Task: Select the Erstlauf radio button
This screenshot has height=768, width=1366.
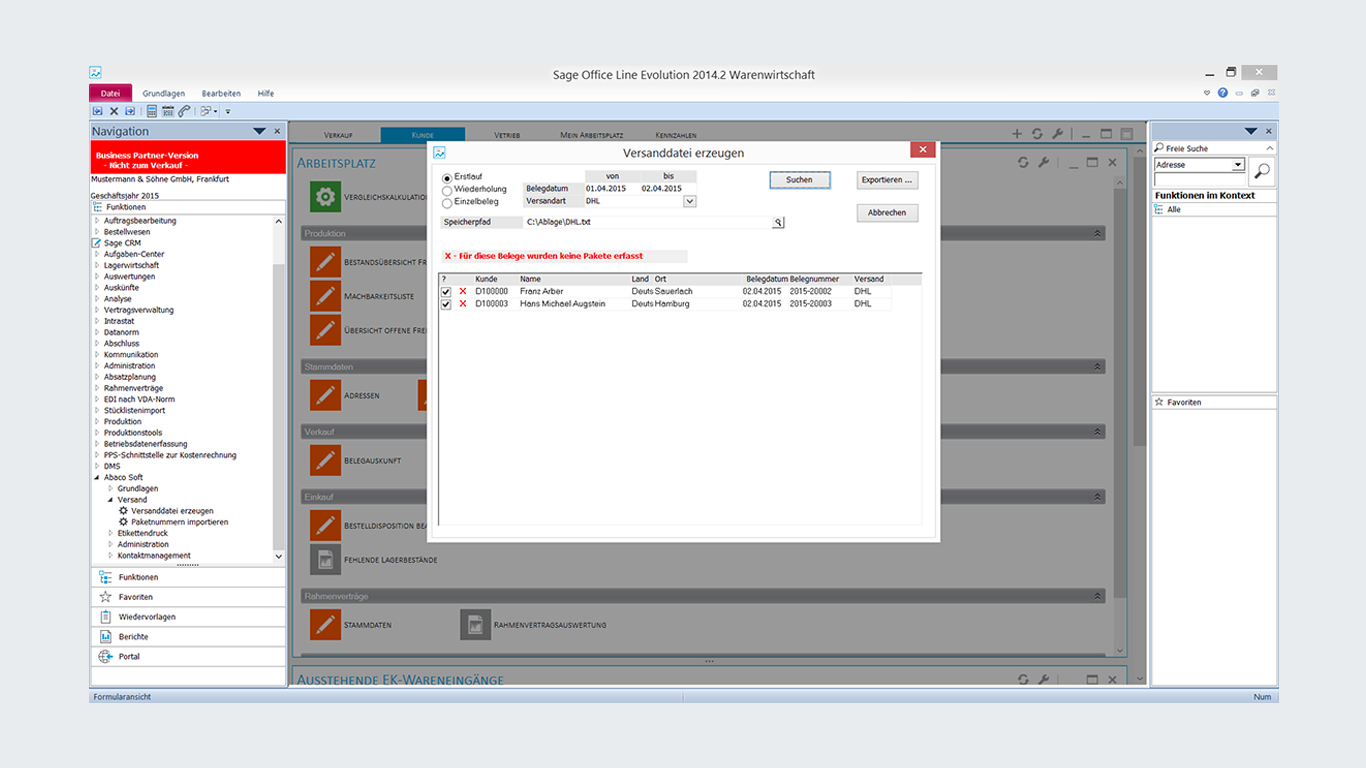Action: tap(447, 178)
